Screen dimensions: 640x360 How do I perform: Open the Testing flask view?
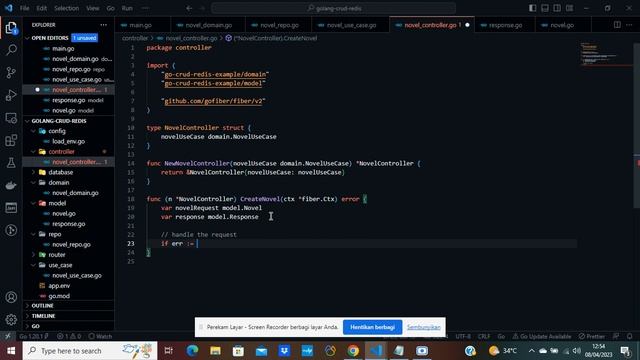(x=11, y=163)
